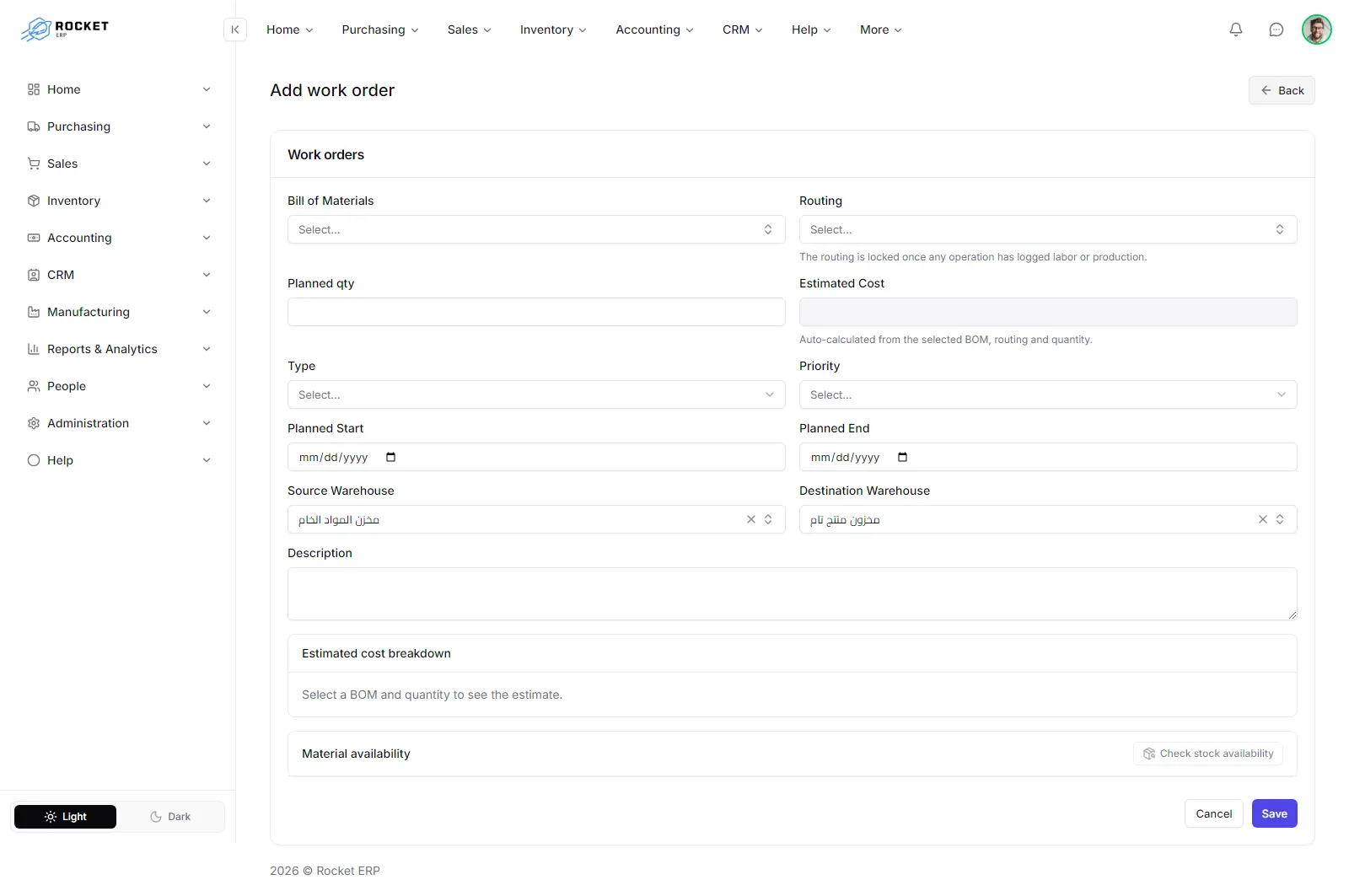The image size is (1349, 896).
Task: Open the Sales top menu
Action: [x=469, y=30]
